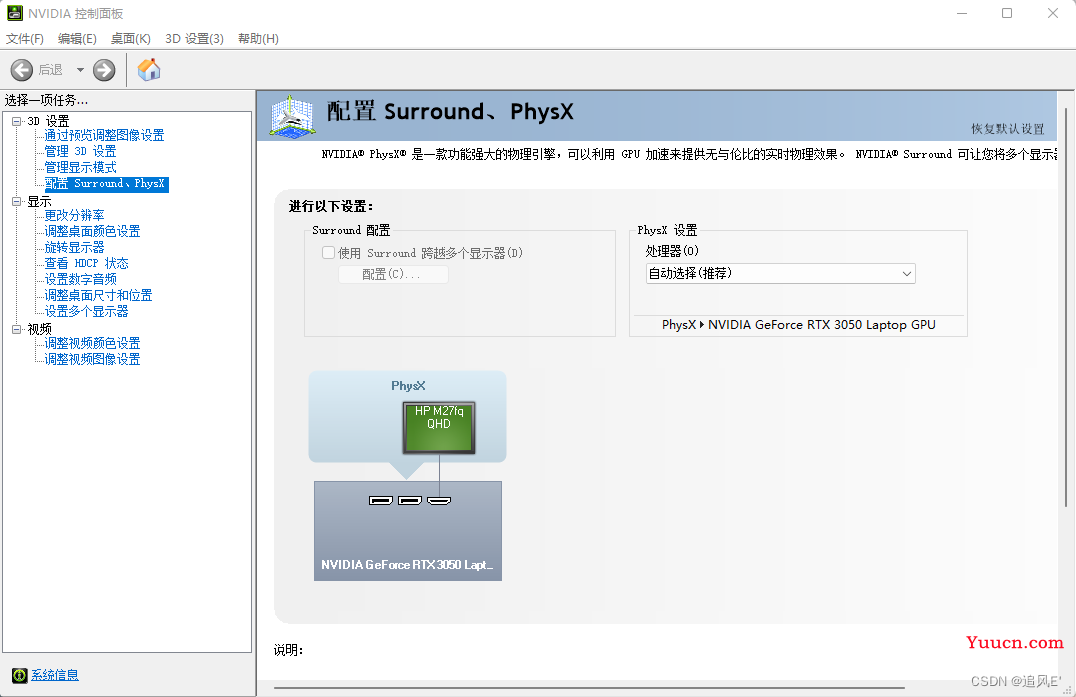This screenshot has height=697, width=1076.
Task: Maximize the NVIDIA control panel window
Action: tap(1007, 13)
